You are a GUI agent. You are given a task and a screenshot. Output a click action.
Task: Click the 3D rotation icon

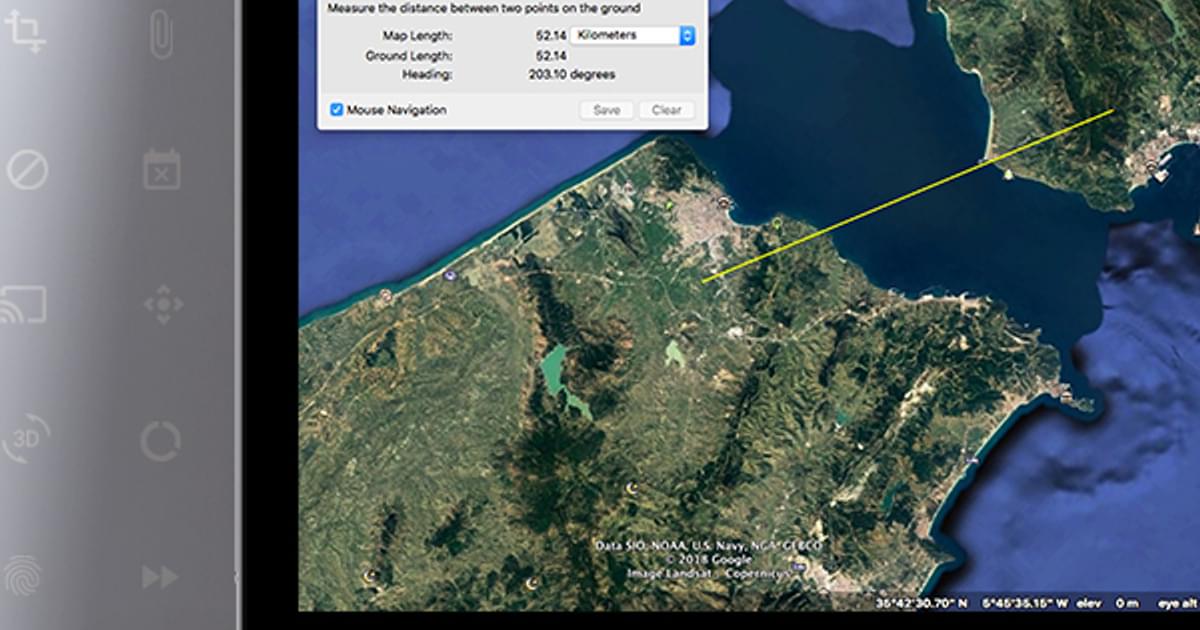tap(26, 440)
